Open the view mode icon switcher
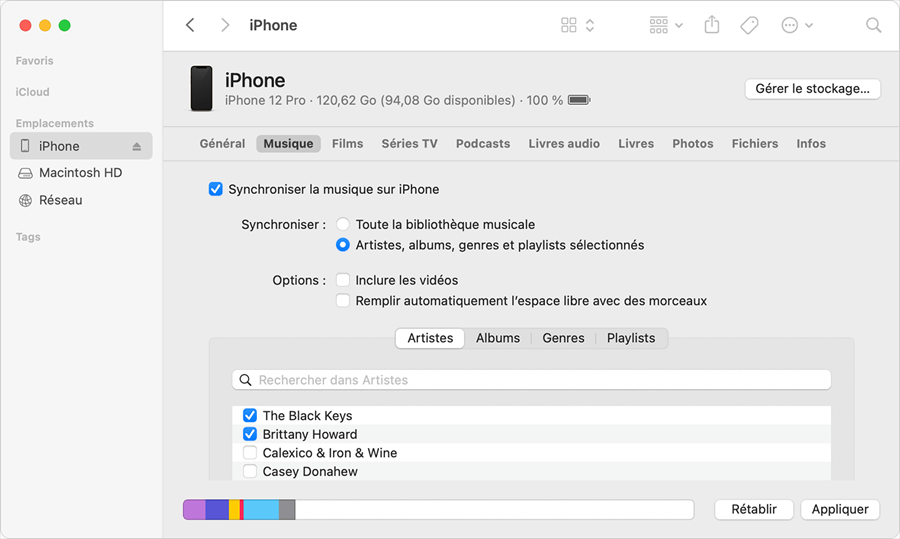 [578, 26]
